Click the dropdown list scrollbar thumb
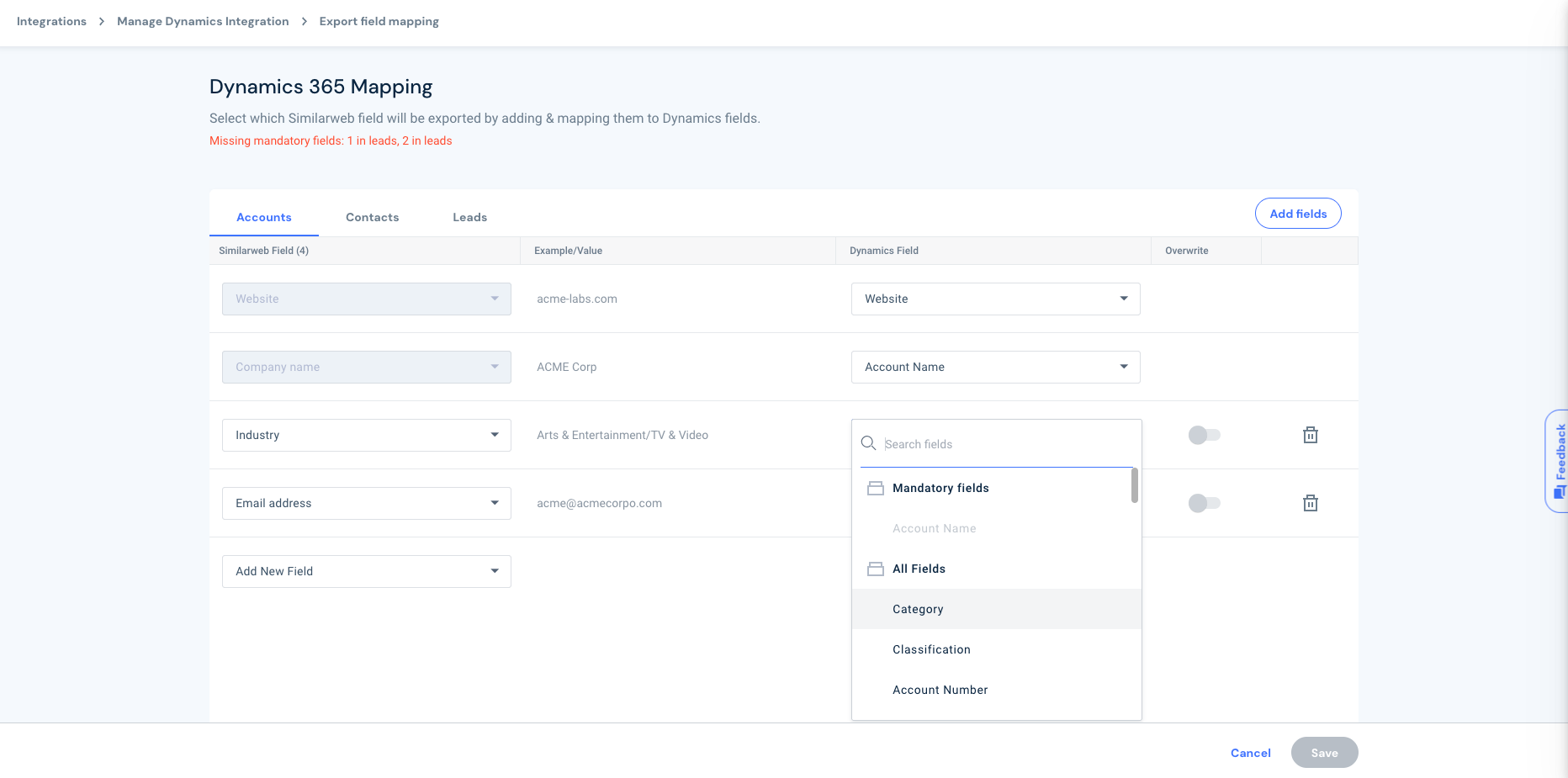 tap(1135, 485)
